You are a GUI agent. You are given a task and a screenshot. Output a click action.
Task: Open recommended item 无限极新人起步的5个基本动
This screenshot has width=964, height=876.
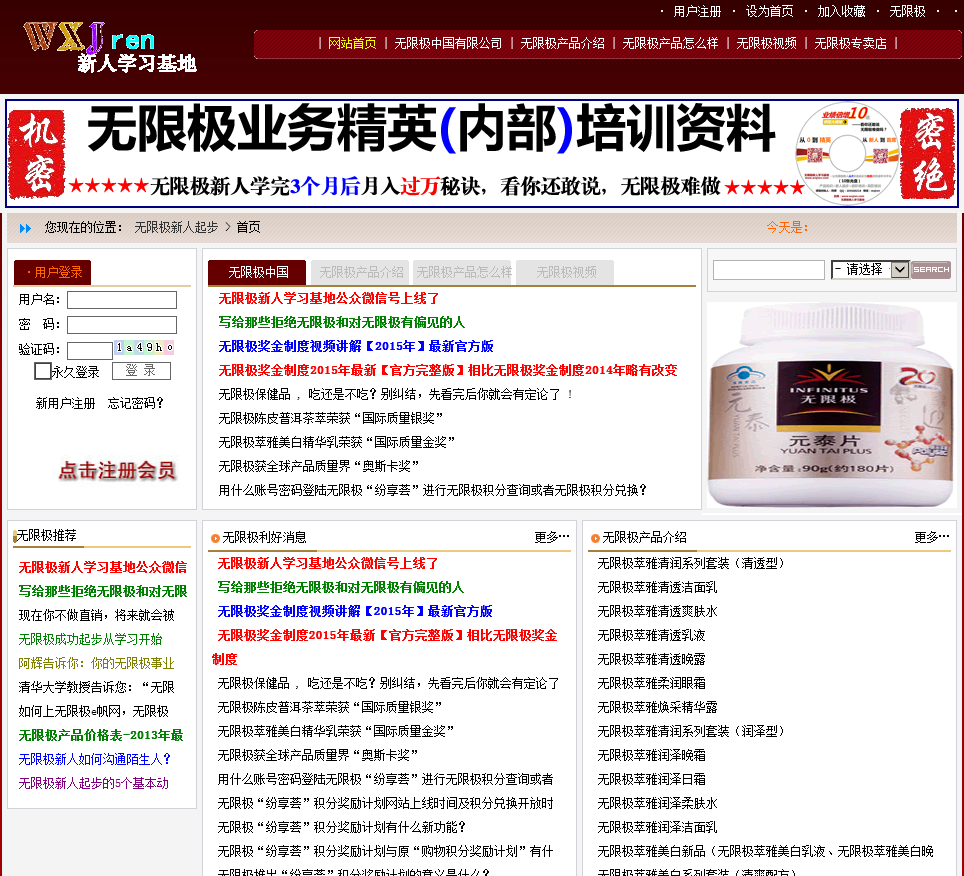coord(93,783)
